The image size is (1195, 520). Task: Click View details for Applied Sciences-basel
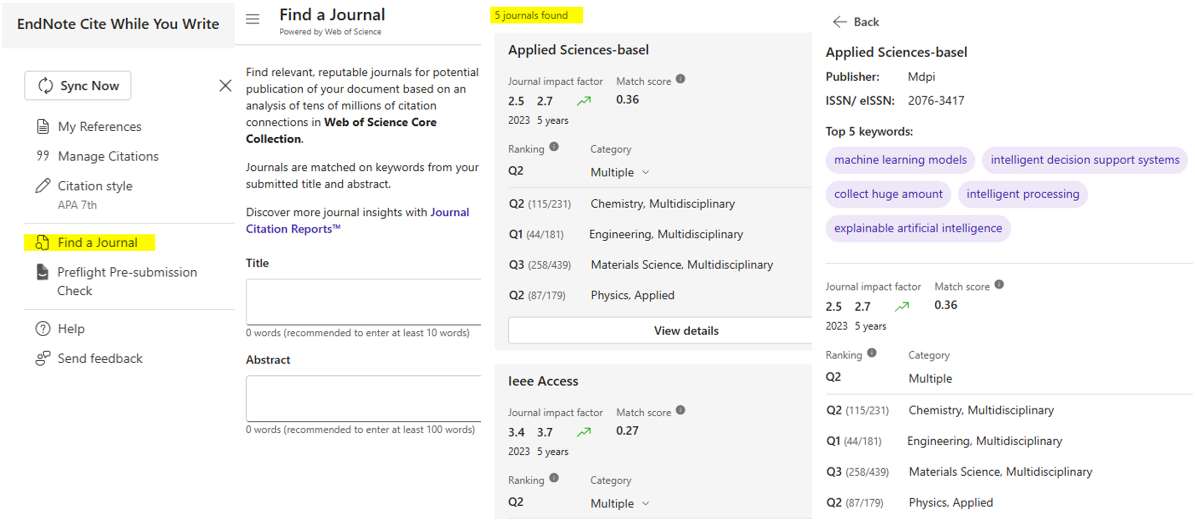[x=660, y=331]
